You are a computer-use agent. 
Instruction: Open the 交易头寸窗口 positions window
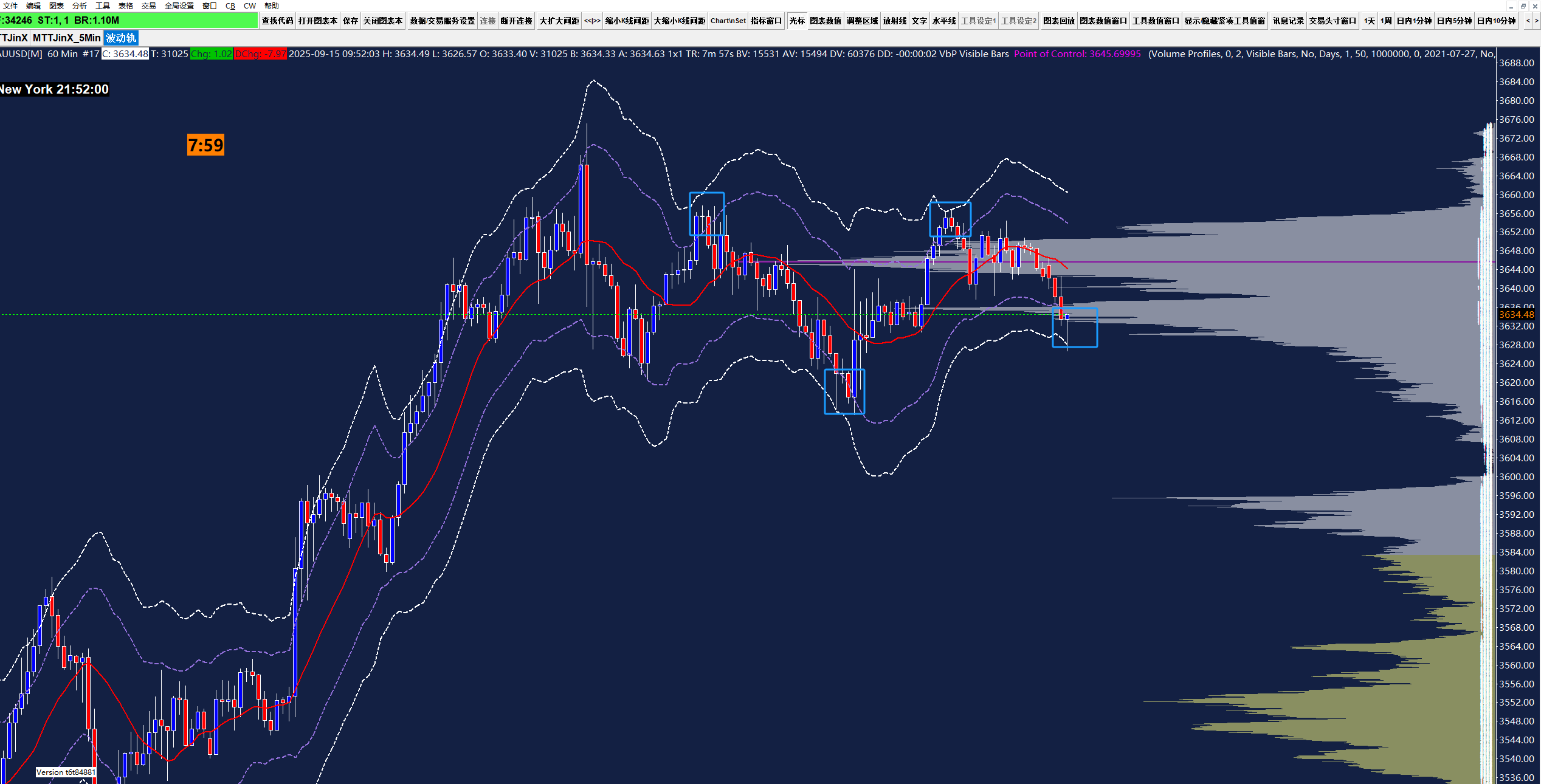(1332, 21)
